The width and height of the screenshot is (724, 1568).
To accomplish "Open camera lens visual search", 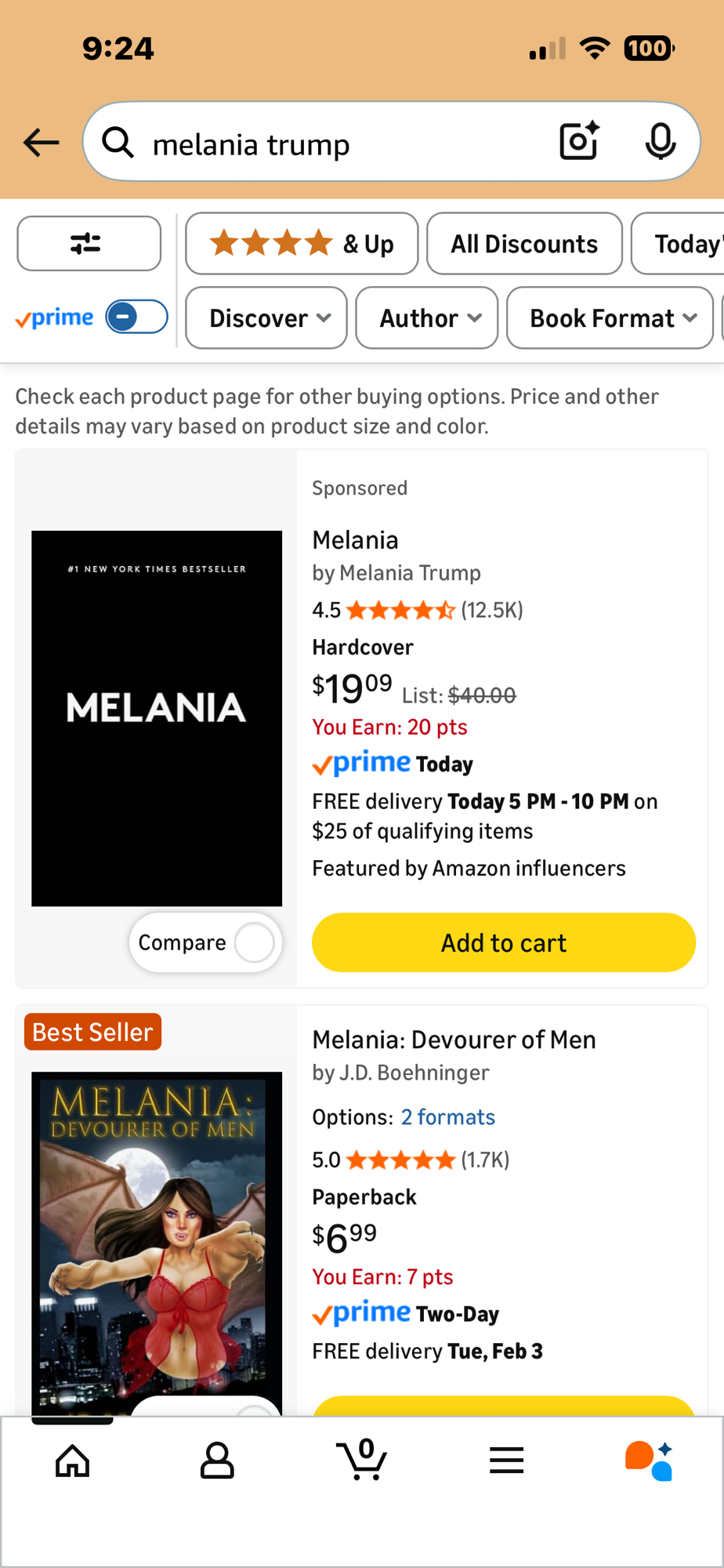I will coord(579,142).
